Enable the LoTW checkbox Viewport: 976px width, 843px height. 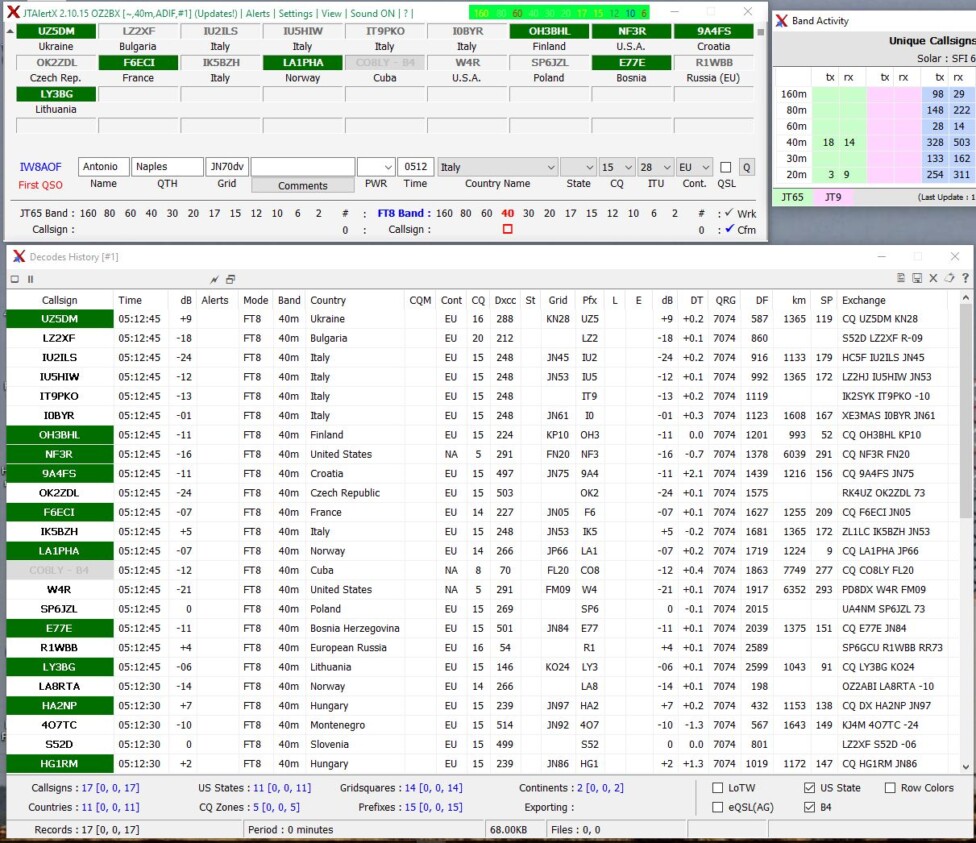tap(717, 788)
